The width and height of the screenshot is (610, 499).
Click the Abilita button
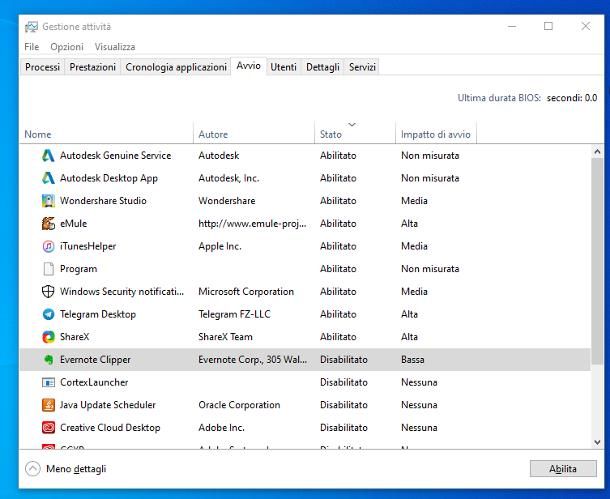coord(563,469)
